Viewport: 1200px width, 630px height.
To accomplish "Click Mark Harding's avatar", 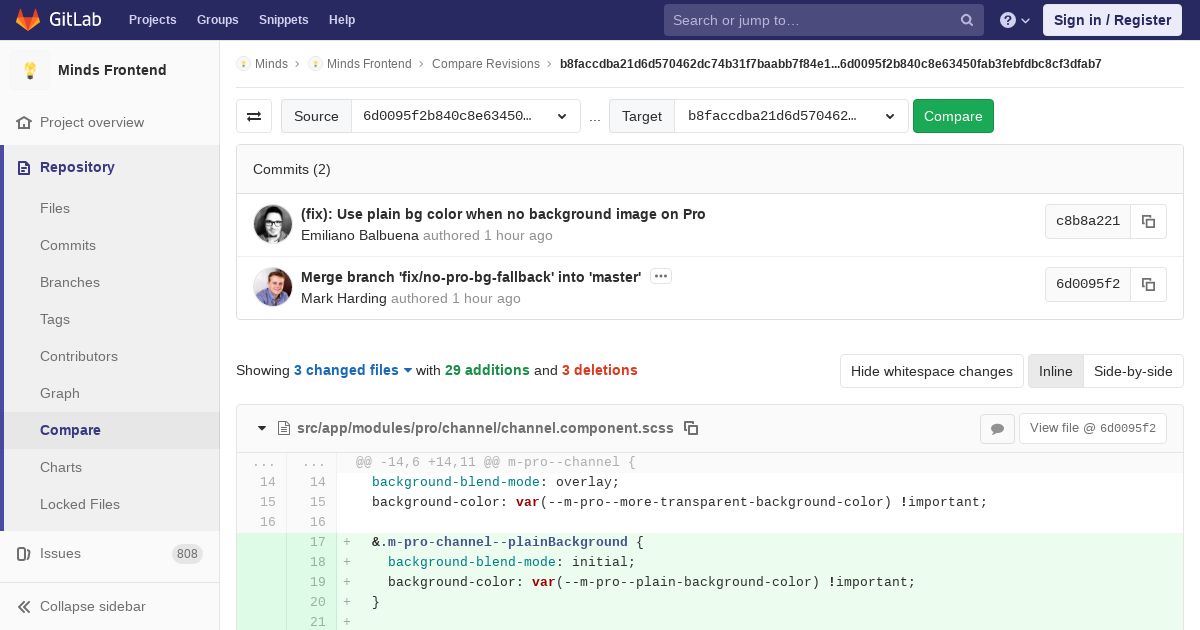I will tap(273, 287).
